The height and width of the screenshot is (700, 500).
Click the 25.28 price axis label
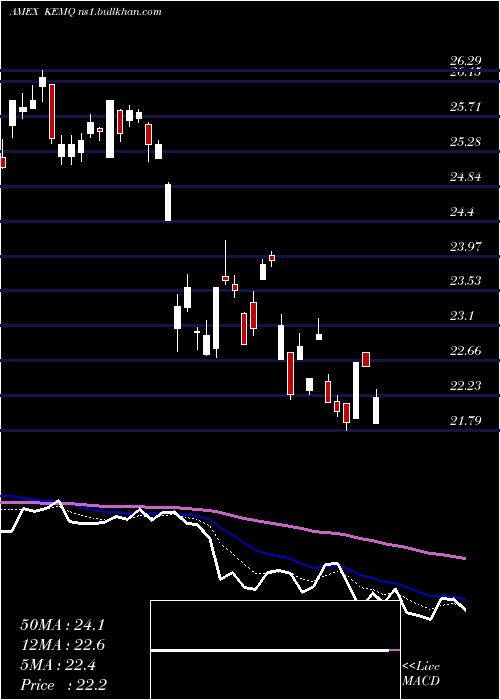point(466,142)
